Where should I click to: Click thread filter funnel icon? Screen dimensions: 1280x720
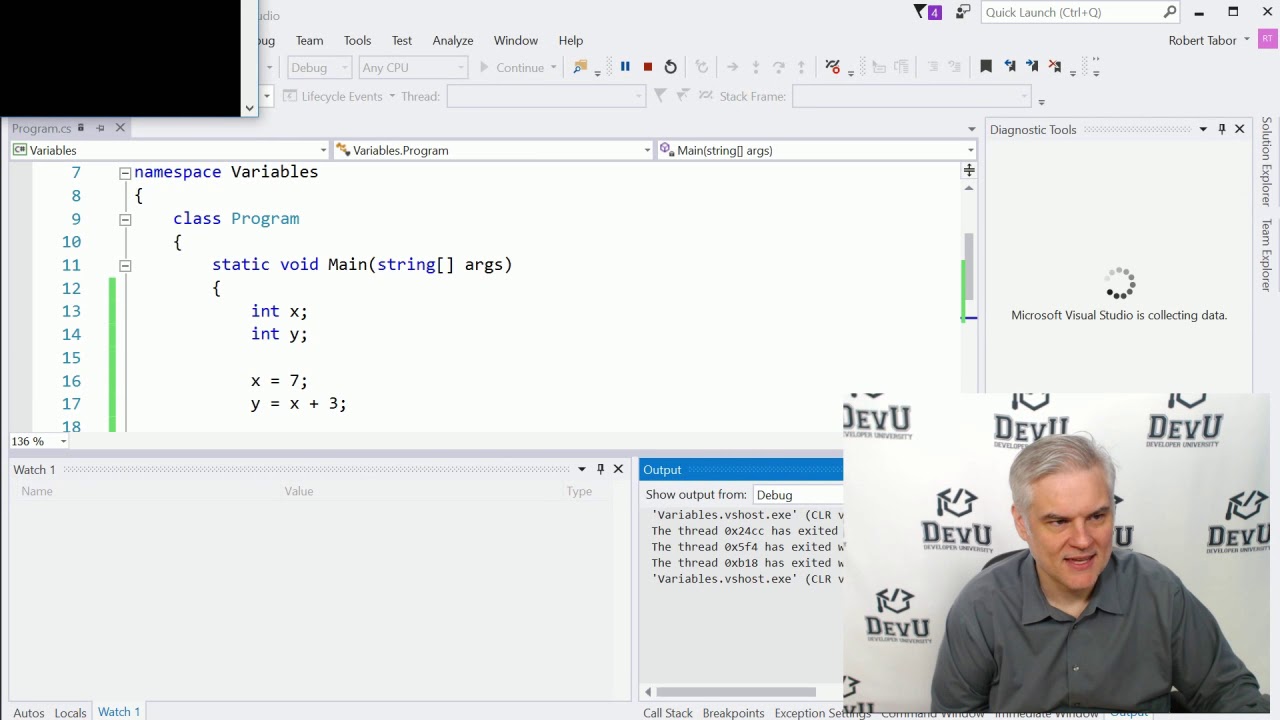(660, 96)
